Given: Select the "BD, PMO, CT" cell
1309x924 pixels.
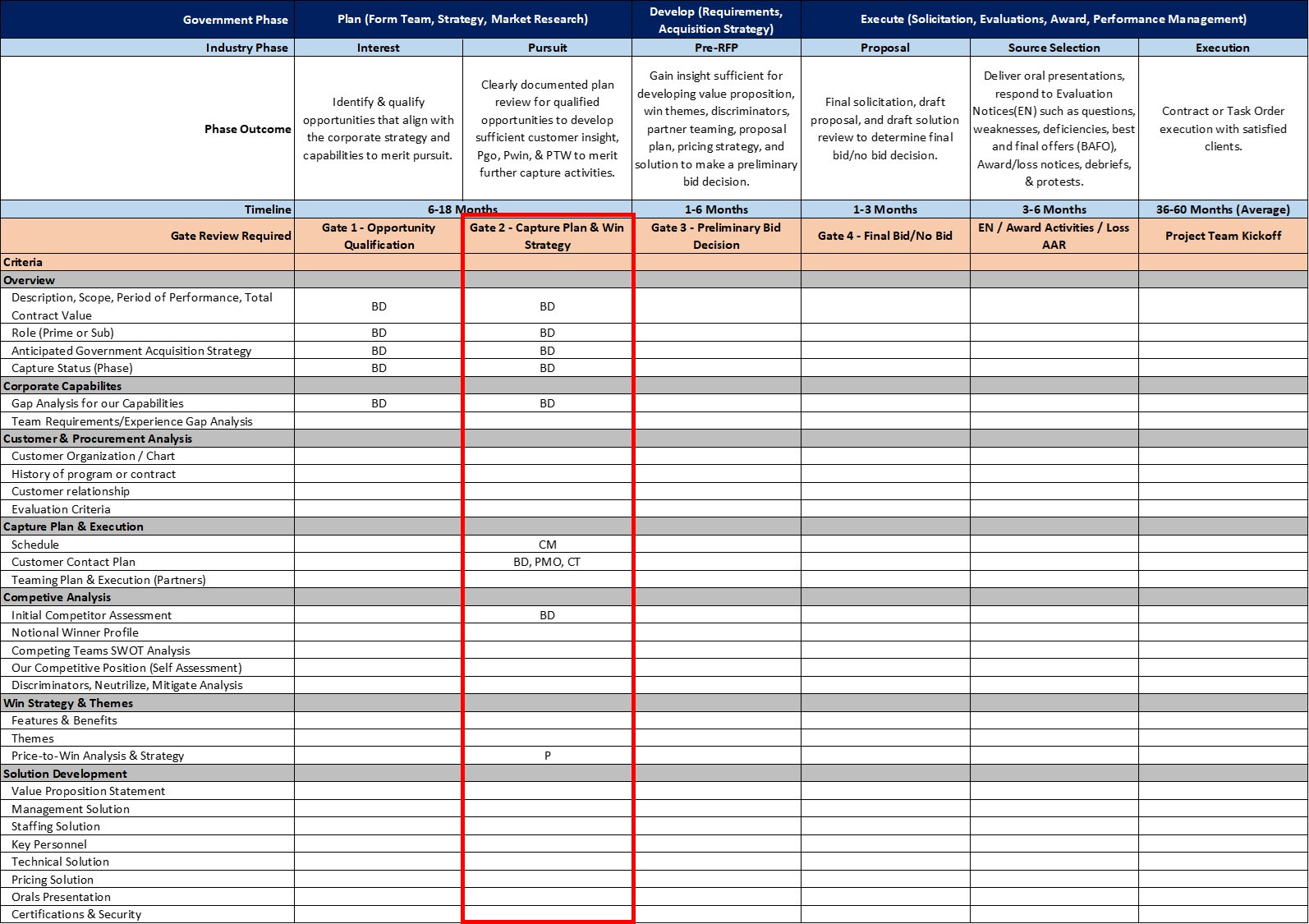Looking at the screenshot, I should [x=548, y=562].
